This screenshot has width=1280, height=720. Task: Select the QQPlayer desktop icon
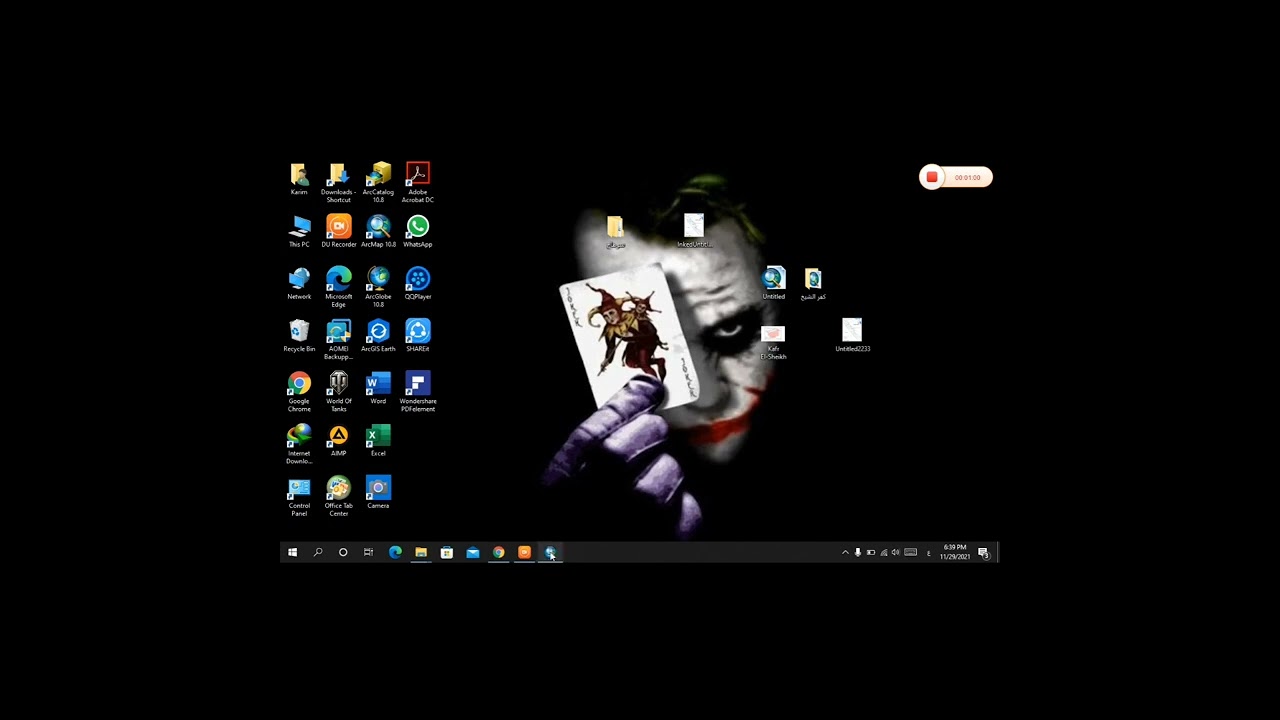[x=418, y=283]
